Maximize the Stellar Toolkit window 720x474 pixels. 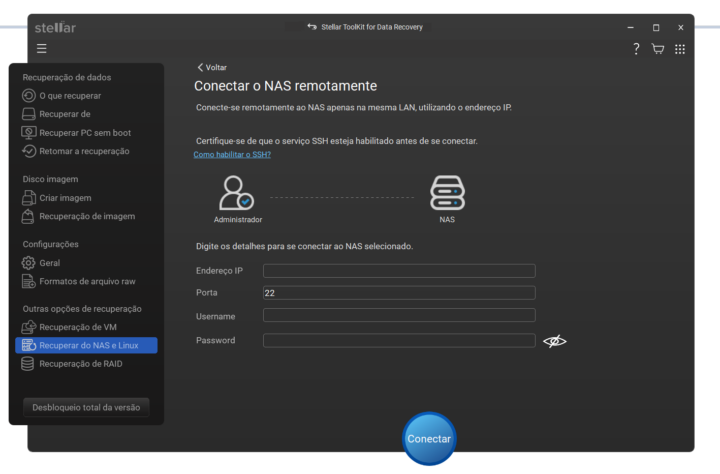656,28
